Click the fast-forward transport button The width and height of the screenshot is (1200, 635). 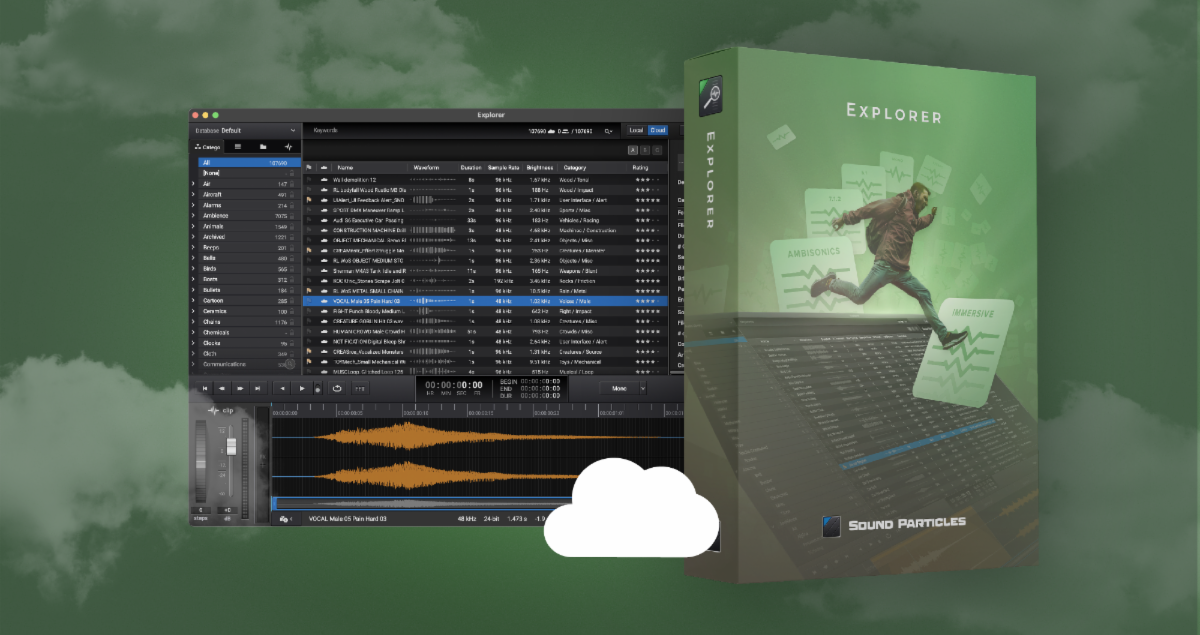(240, 388)
